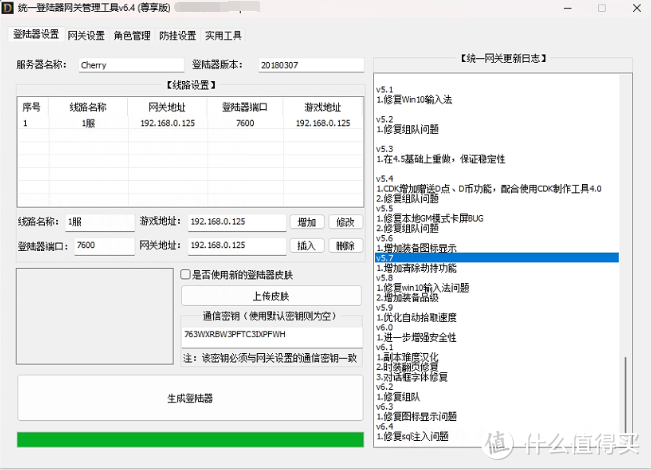Viewport: 651px width, 470px height.
Task: Select the 1服 row in line table
Action: pyautogui.click(x=190, y=123)
